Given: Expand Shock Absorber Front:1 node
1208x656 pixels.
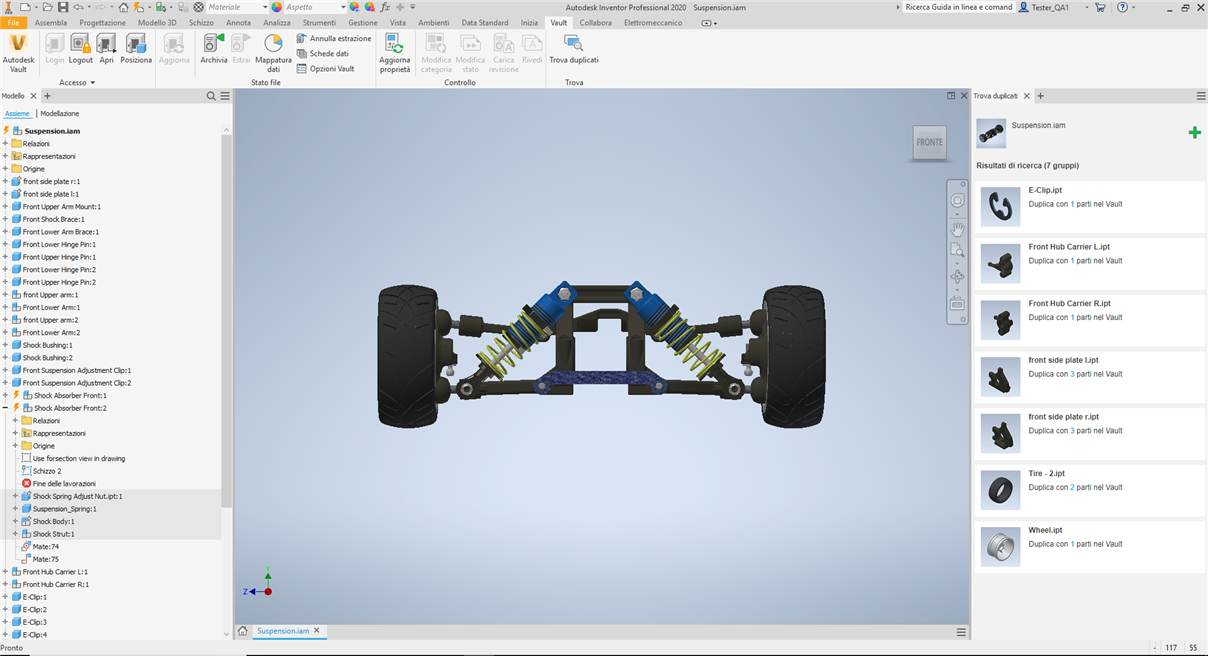Looking at the screenshot, I should [5, 395].
